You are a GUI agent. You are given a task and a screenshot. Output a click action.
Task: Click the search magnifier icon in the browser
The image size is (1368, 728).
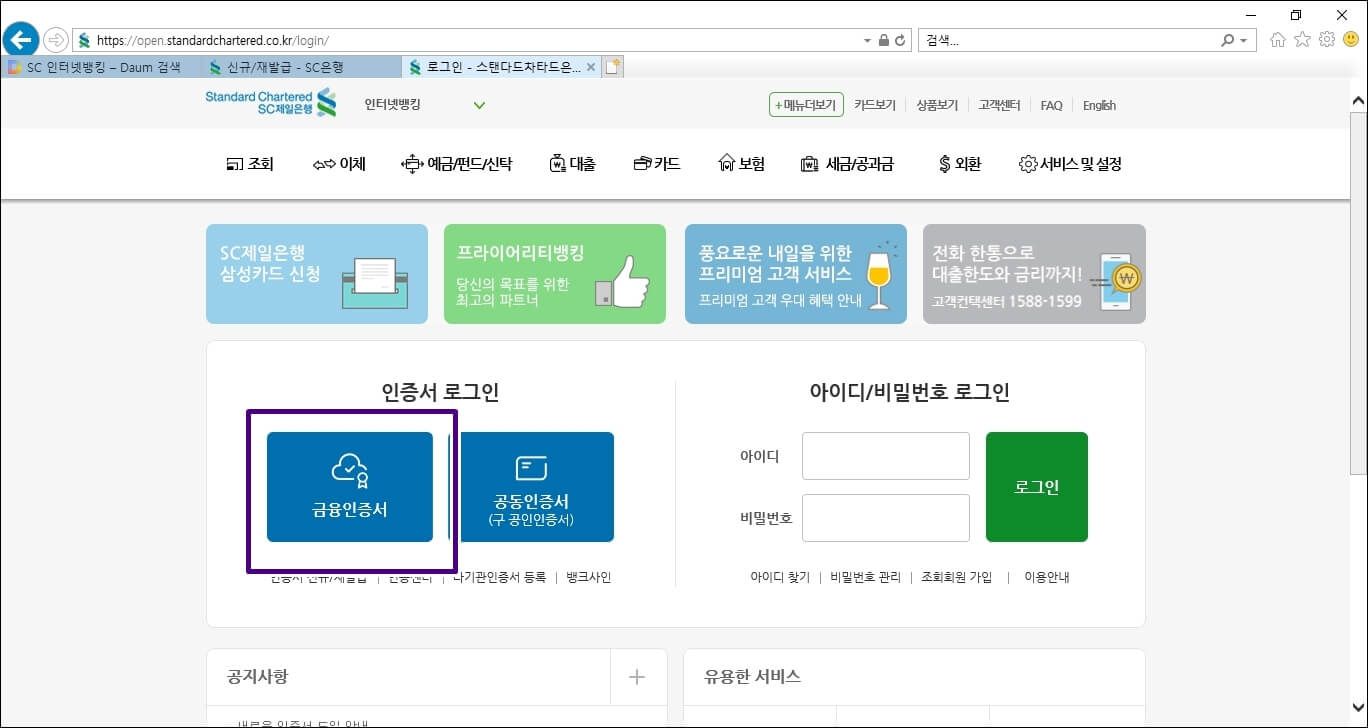coord(1228,41)
